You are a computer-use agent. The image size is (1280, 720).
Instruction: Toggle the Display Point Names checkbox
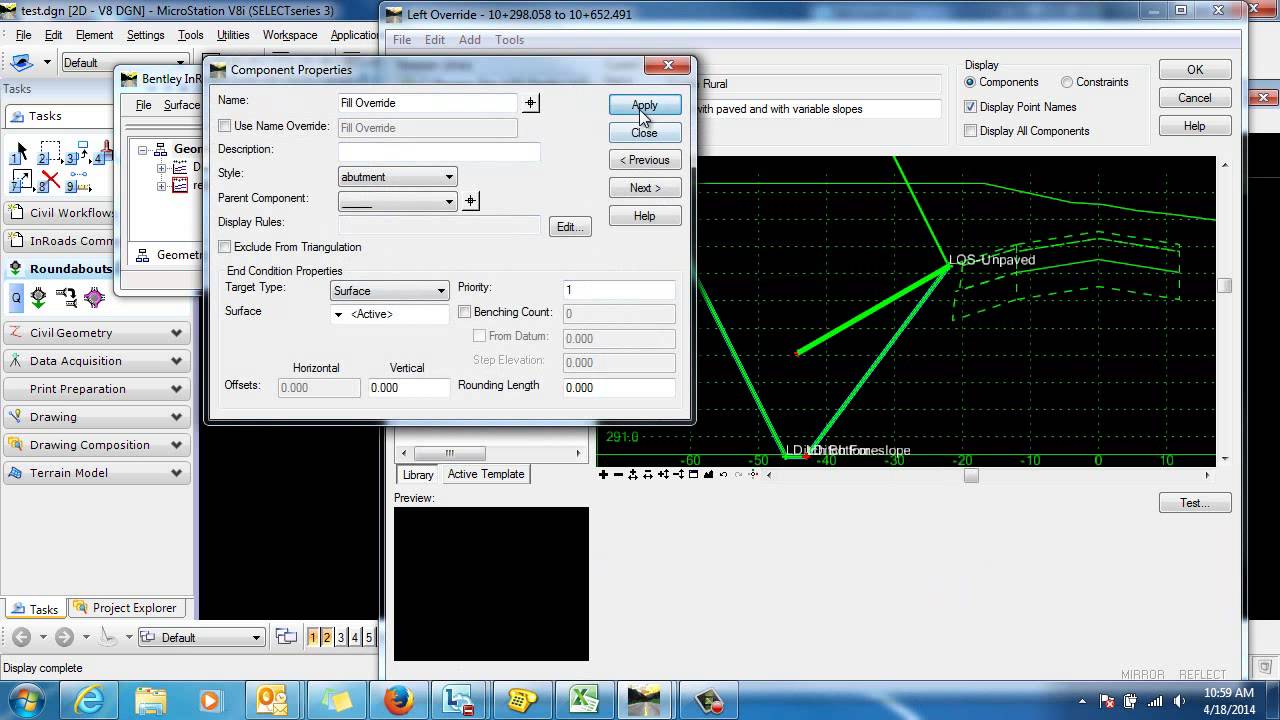coord(970,107)
